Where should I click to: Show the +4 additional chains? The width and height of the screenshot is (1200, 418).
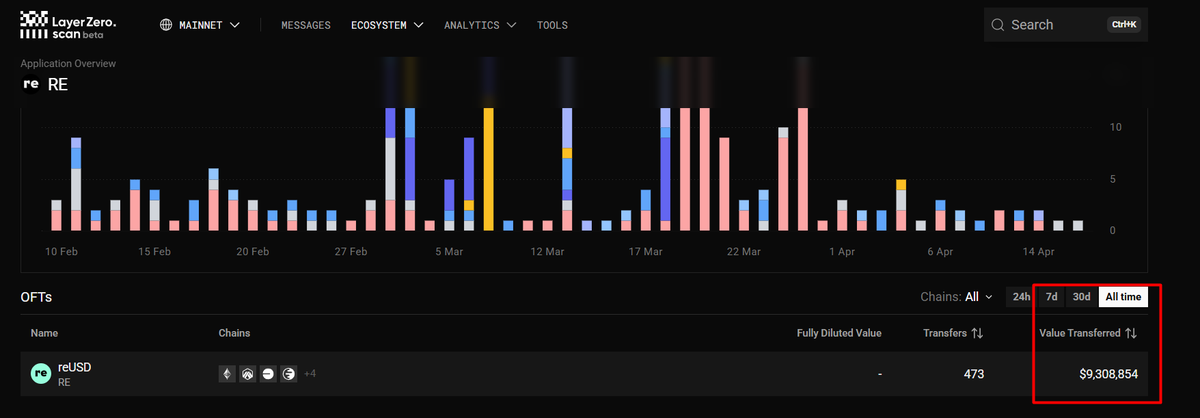[x=310, y=374]
